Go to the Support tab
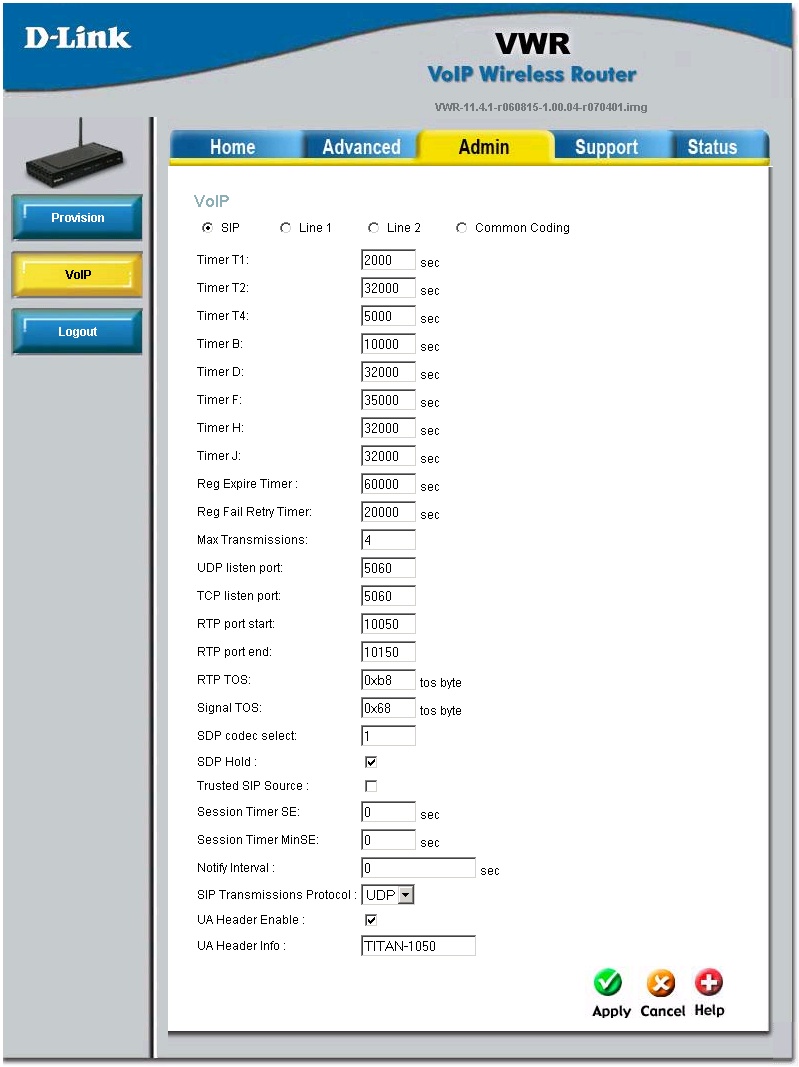Viewport: 799px width, 1067px height. 606,147
